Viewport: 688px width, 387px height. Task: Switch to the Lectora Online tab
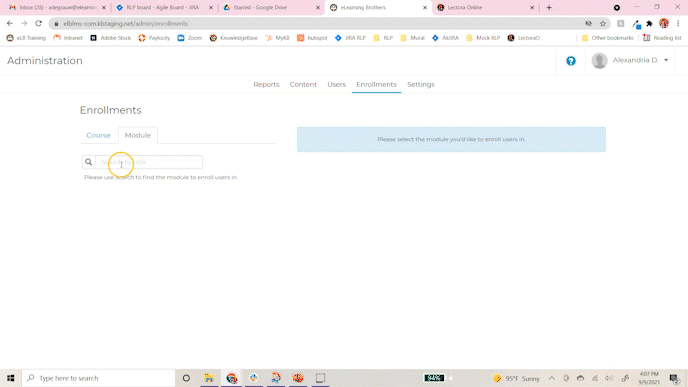tap(485, 7)
